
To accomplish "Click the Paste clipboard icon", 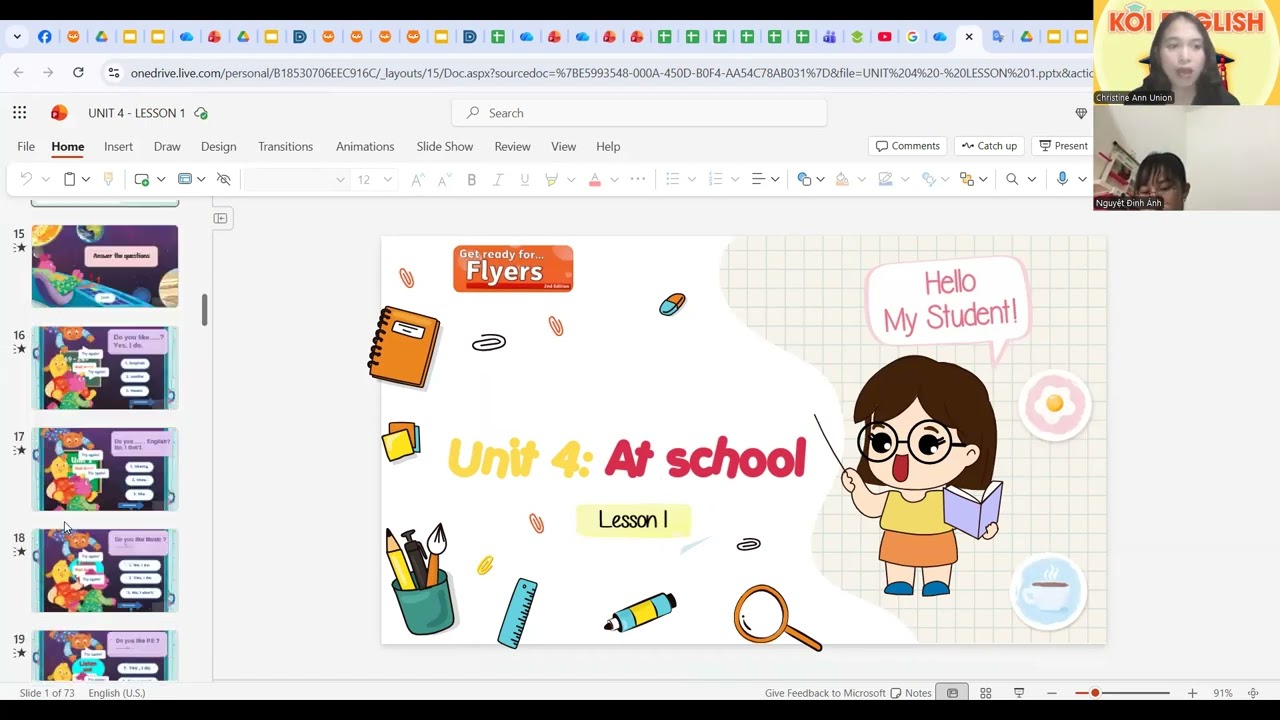I will click(69, 179).
